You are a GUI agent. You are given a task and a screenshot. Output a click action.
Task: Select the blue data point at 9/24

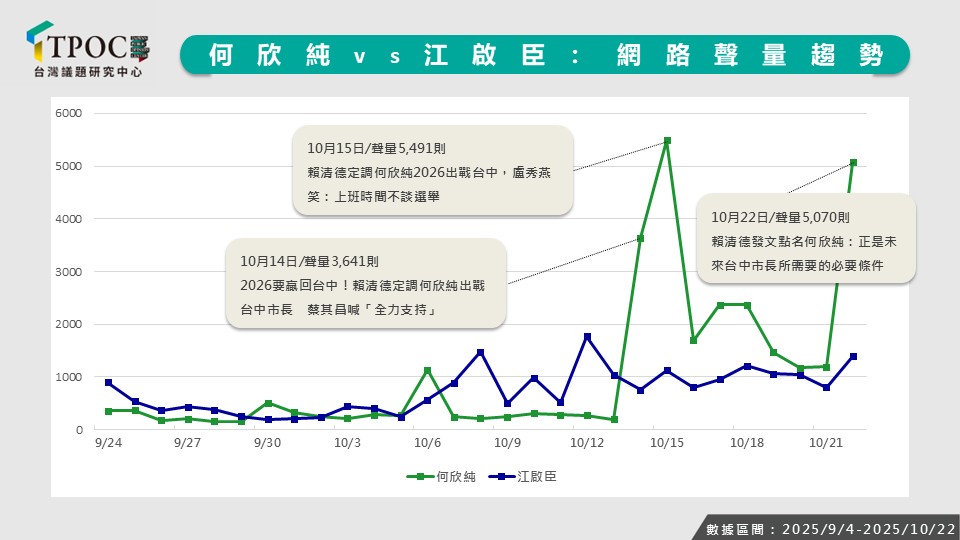point(108,383)
